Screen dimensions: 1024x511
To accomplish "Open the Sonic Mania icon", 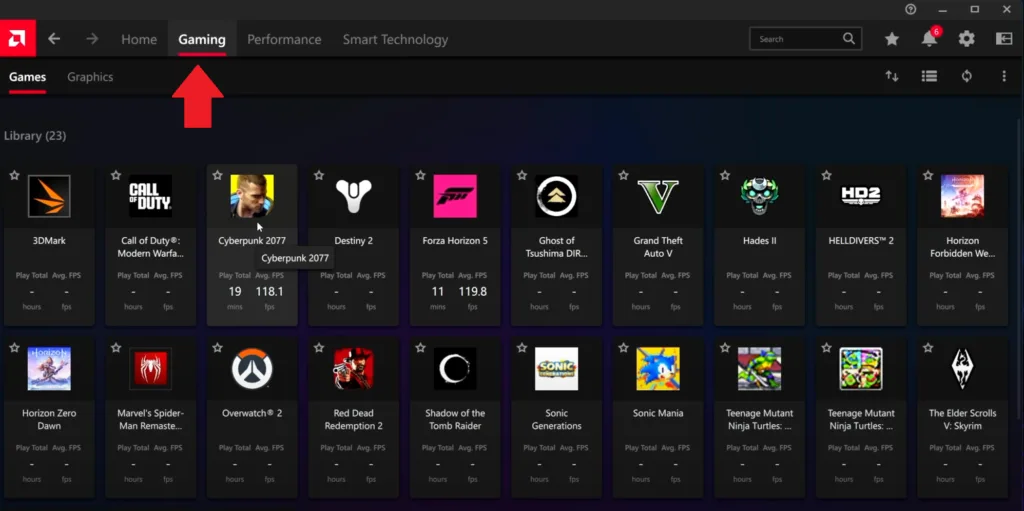I will click(x=658, y=369).
